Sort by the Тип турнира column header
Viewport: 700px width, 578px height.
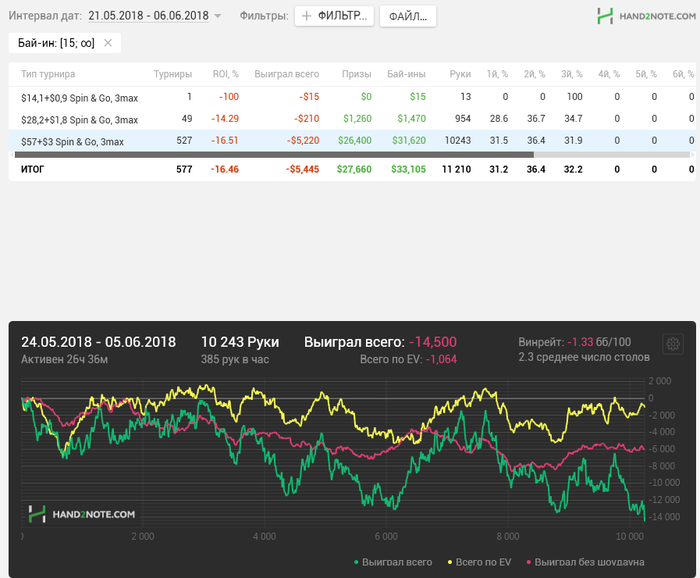[48, 74]
